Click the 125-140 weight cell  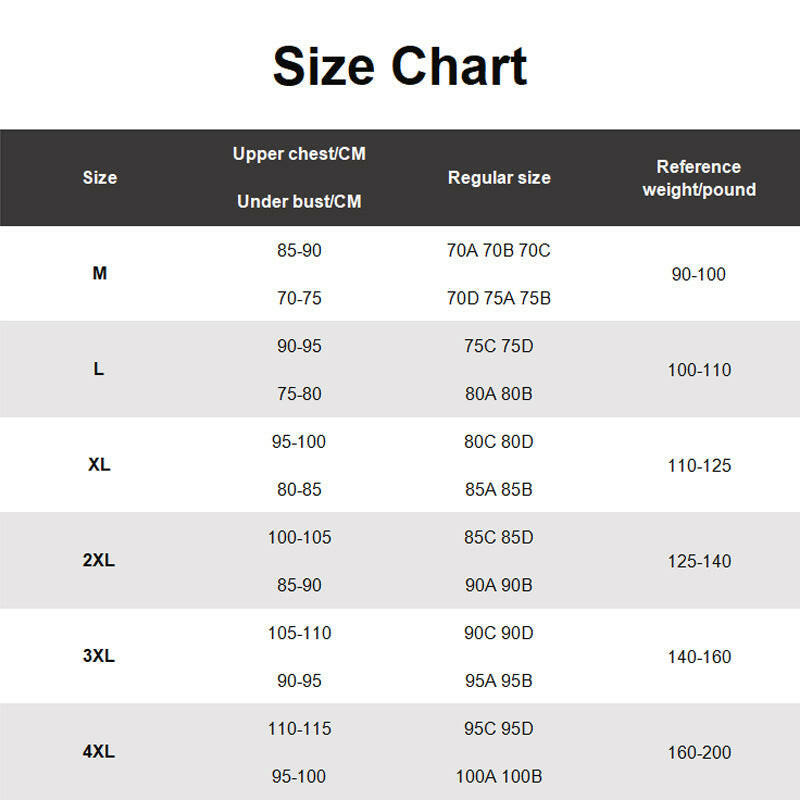(699, 562)
